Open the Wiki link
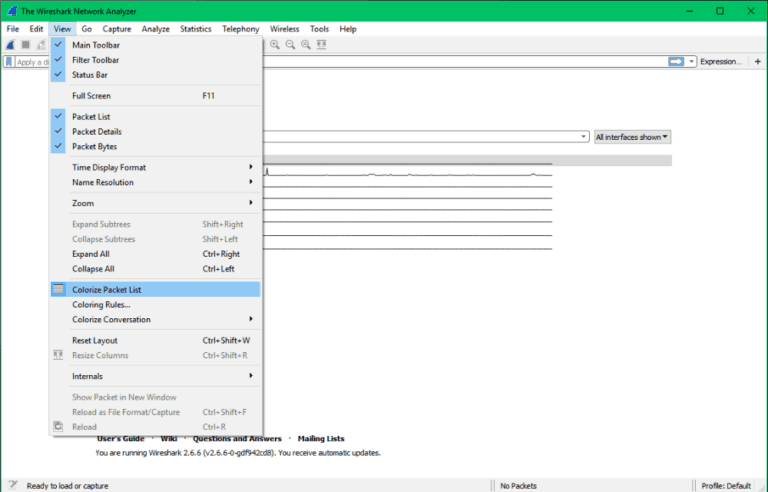Image resolution: width=768 pixels, height=492 pixels. point(168,439)
